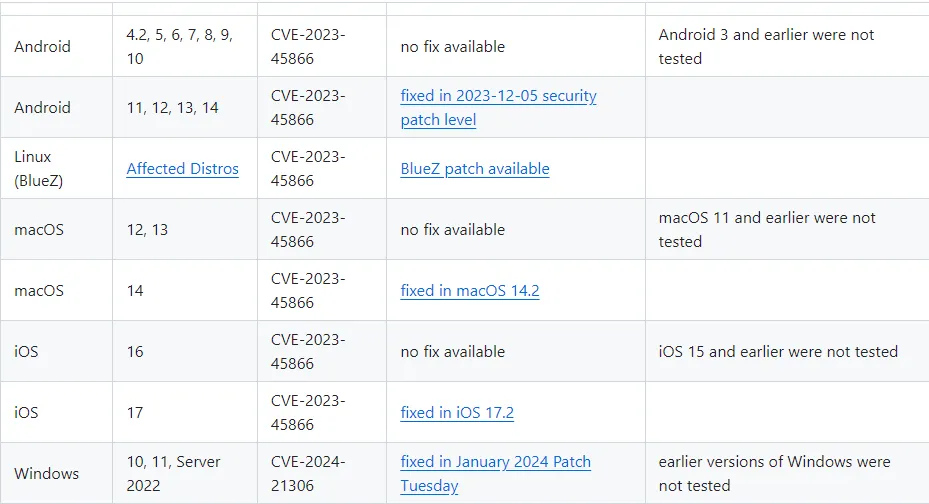
Task: Select the '10, 11, Server 2022' cell
Action: (x=185, y=473)
